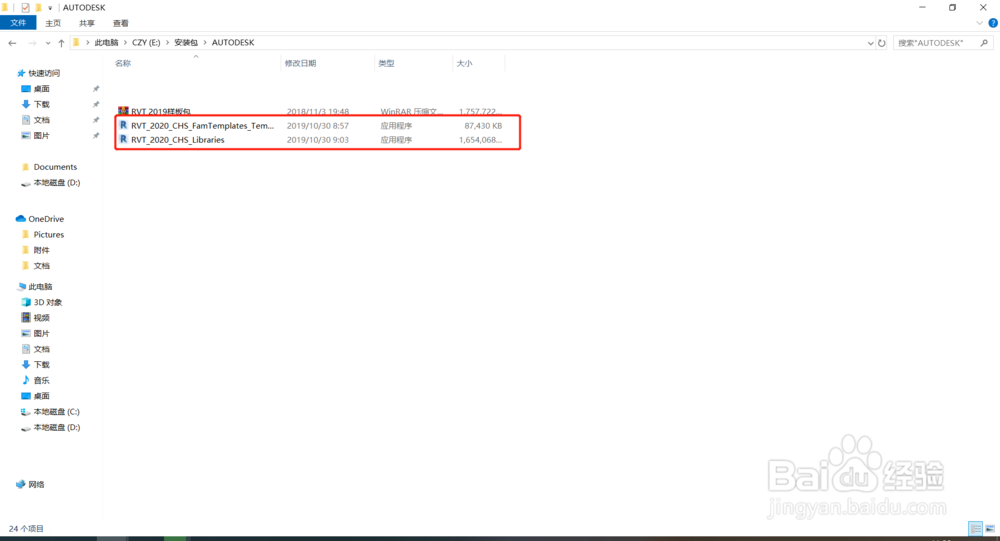Click AUTODESK in the address breadcrumb

click(x=233, y=43)
